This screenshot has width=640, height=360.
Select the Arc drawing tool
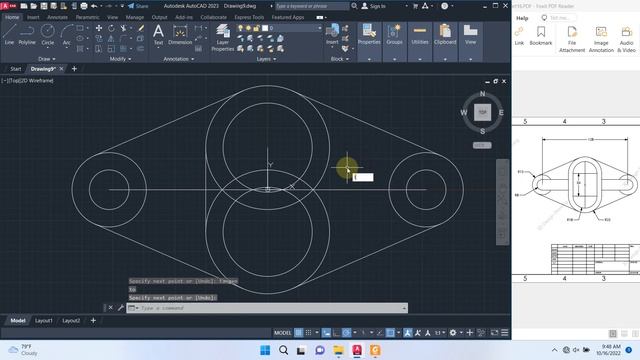[x=67, y=34]
